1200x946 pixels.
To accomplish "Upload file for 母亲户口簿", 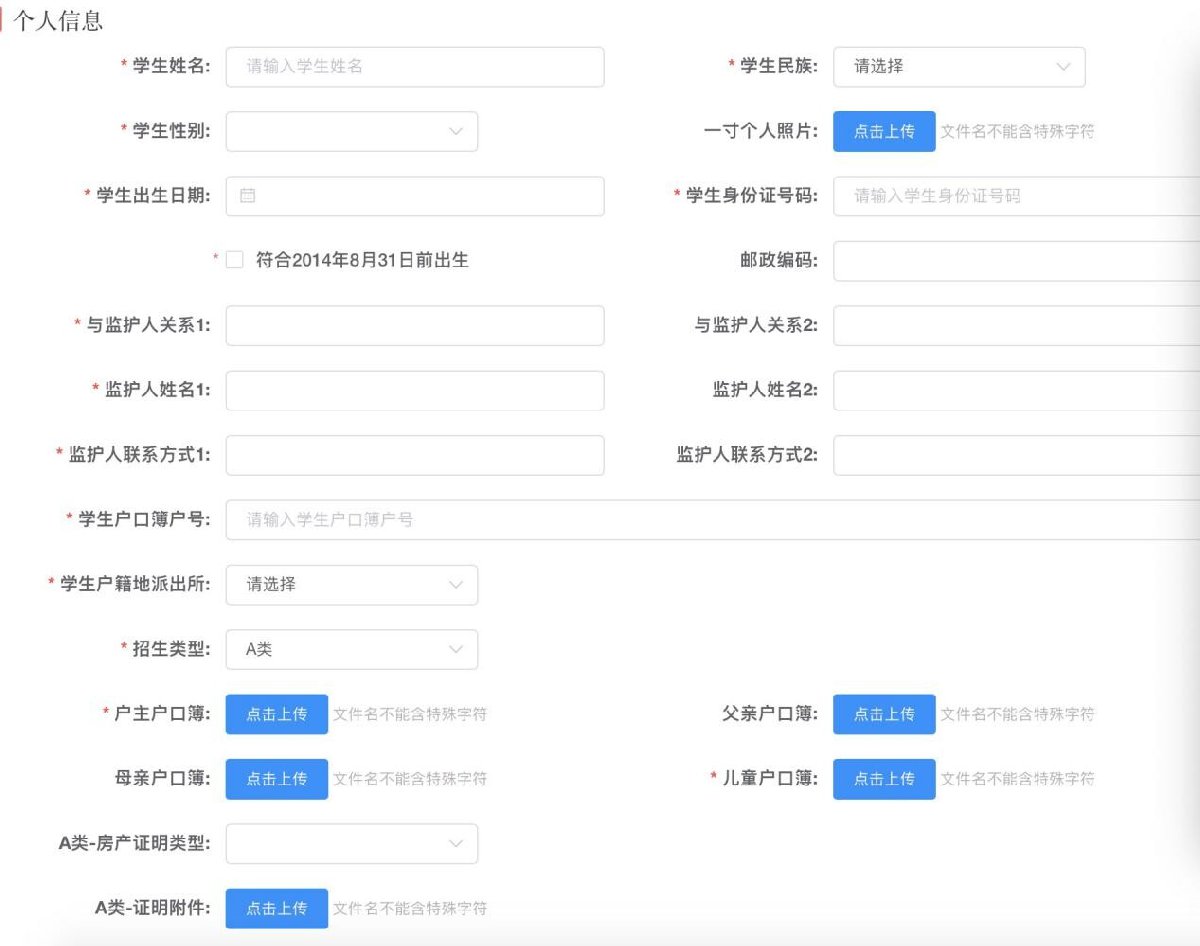I will coord(277,779).
